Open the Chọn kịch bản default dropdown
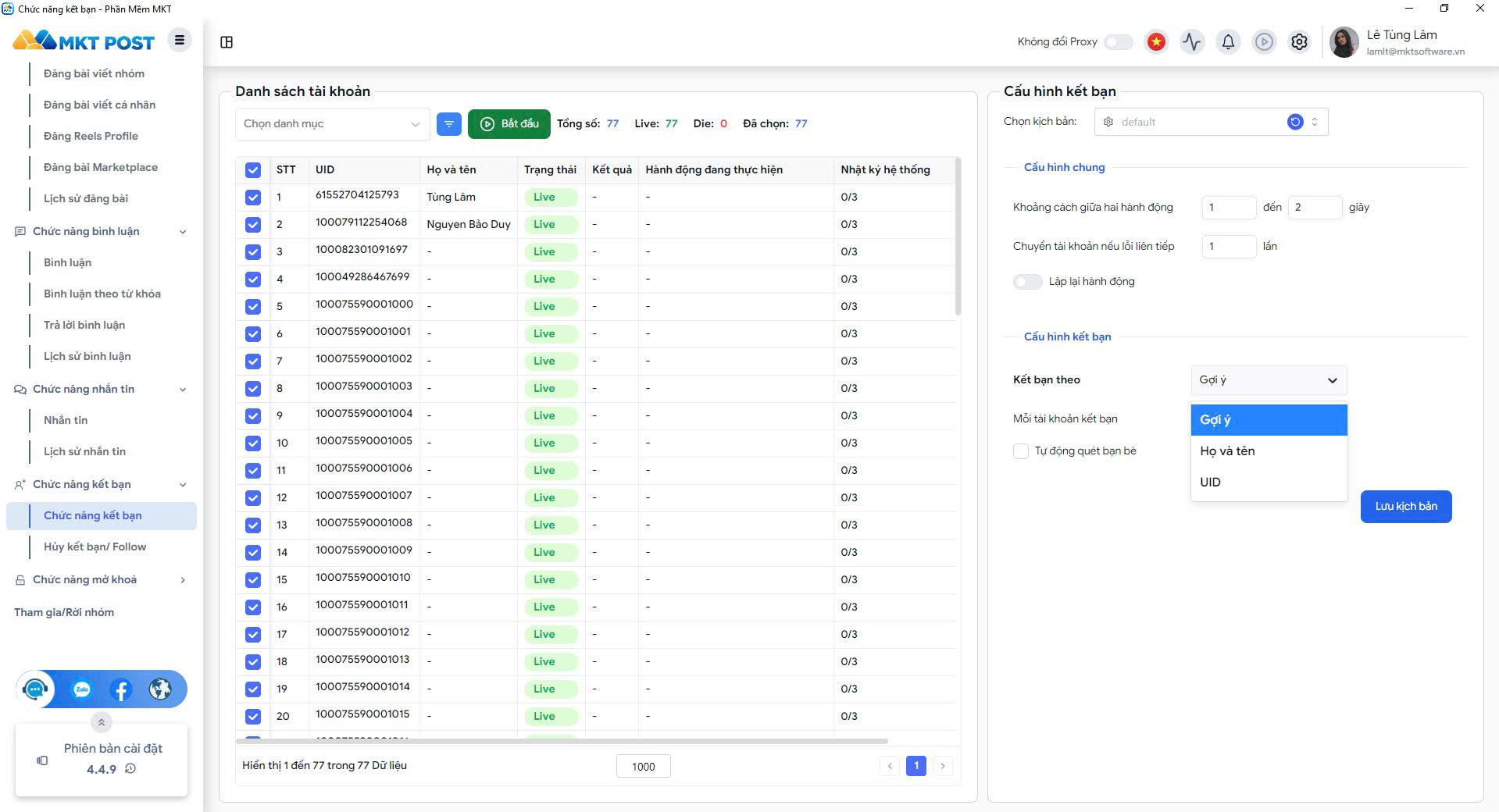Image resolution: width=1499 pixels, height=812 pixels. [x=1212, y=122]
